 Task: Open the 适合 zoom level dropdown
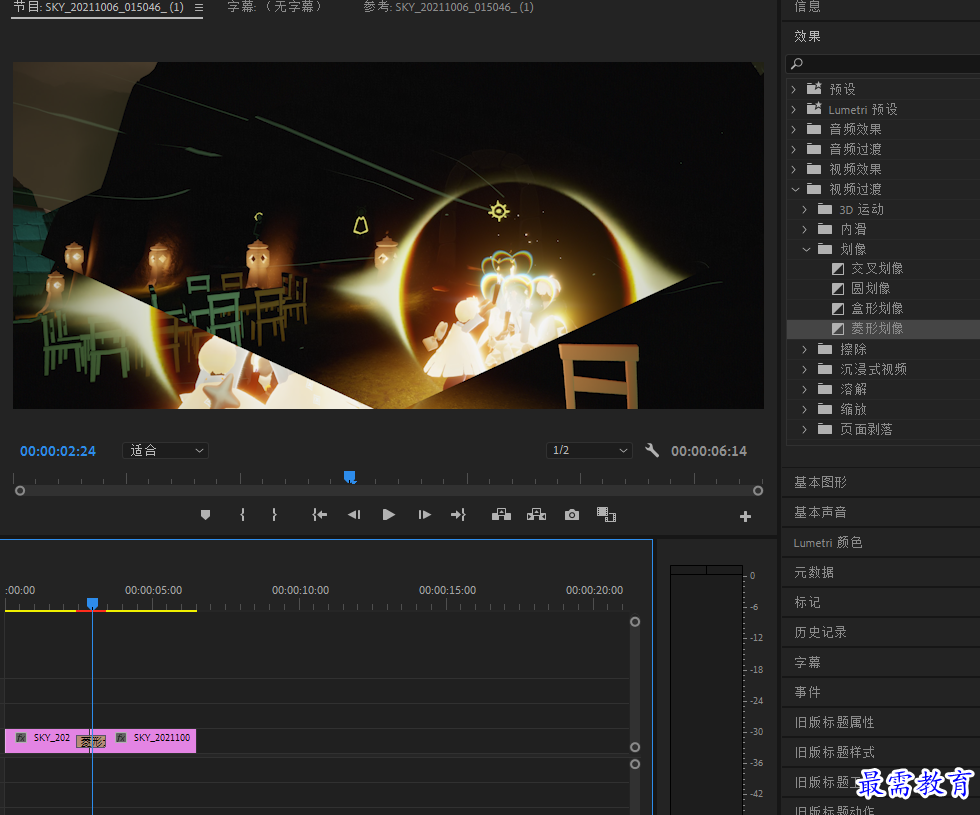[x=166, y=451]
